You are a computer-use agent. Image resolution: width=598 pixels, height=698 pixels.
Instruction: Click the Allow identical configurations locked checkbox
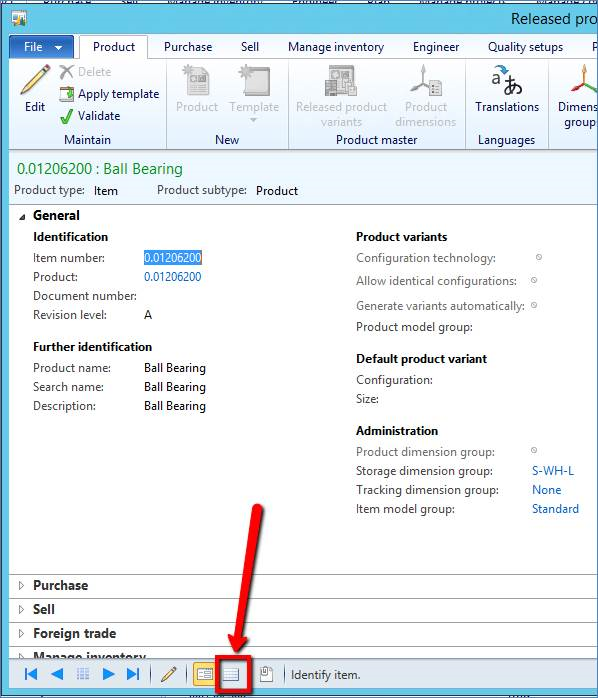click(x=533, y=280)
